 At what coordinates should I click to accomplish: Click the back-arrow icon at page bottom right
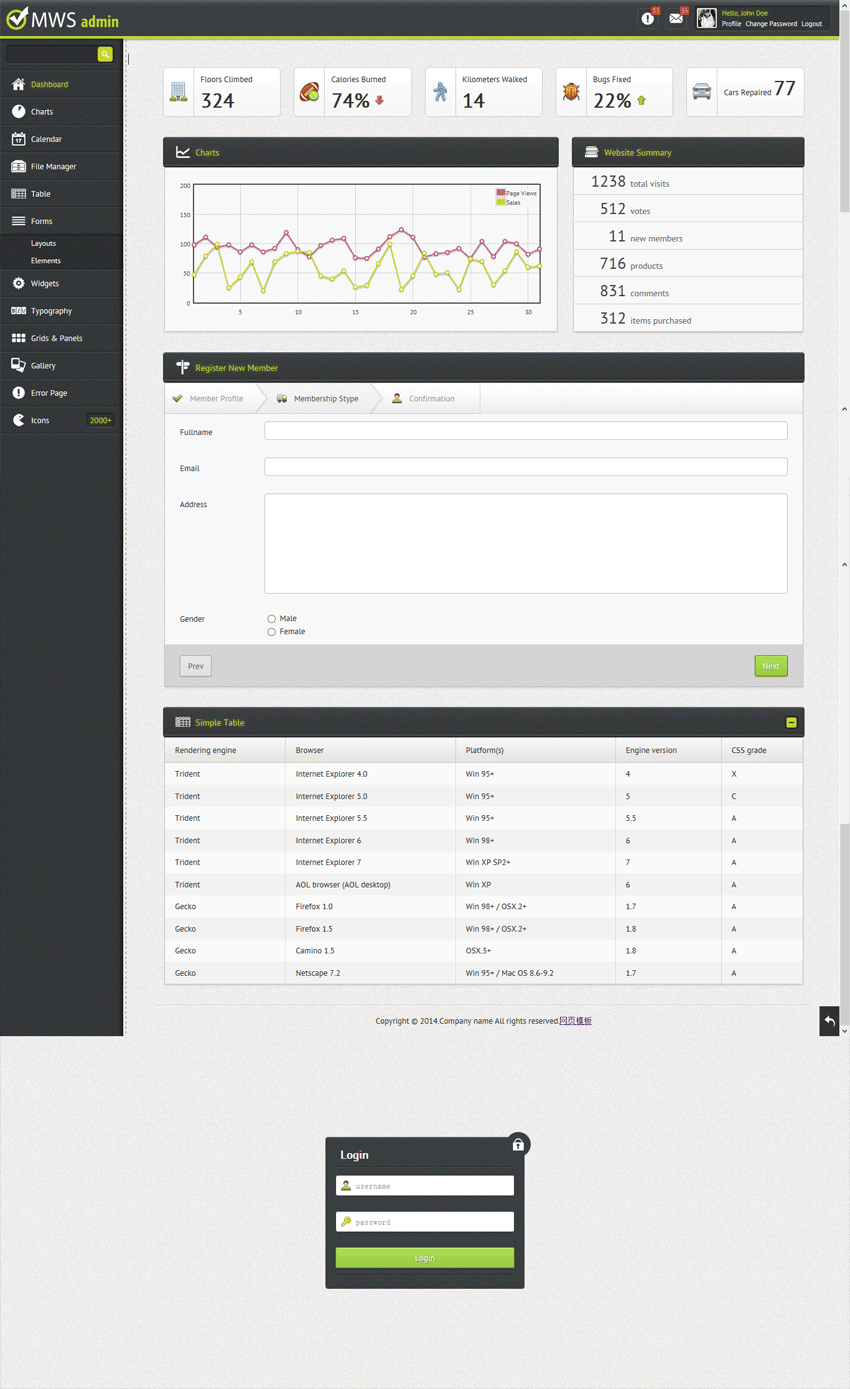(829, 1021)
